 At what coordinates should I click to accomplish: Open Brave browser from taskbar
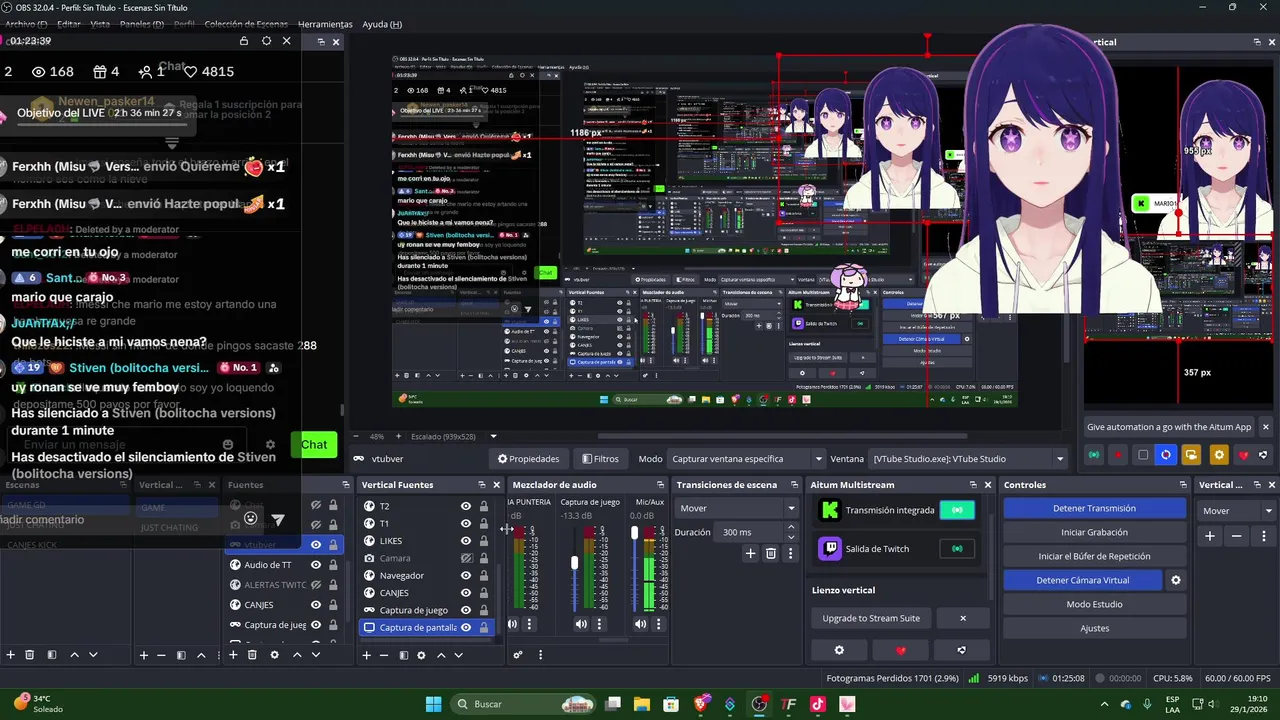click(x=701, y=704)
